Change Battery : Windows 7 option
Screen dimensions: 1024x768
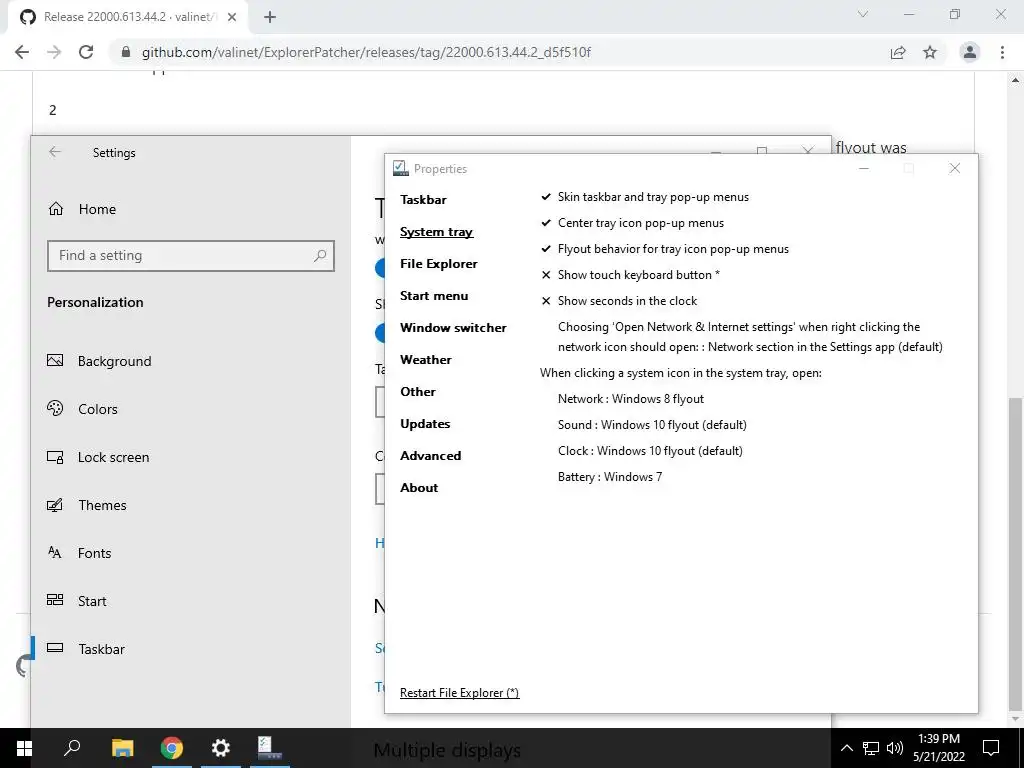[610, 477]
